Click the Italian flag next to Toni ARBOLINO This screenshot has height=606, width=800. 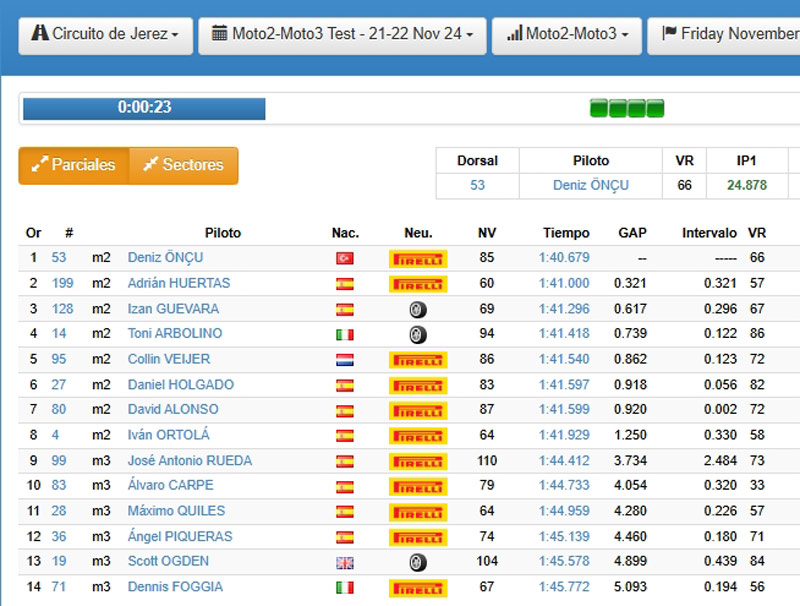(x=345, y=334)
